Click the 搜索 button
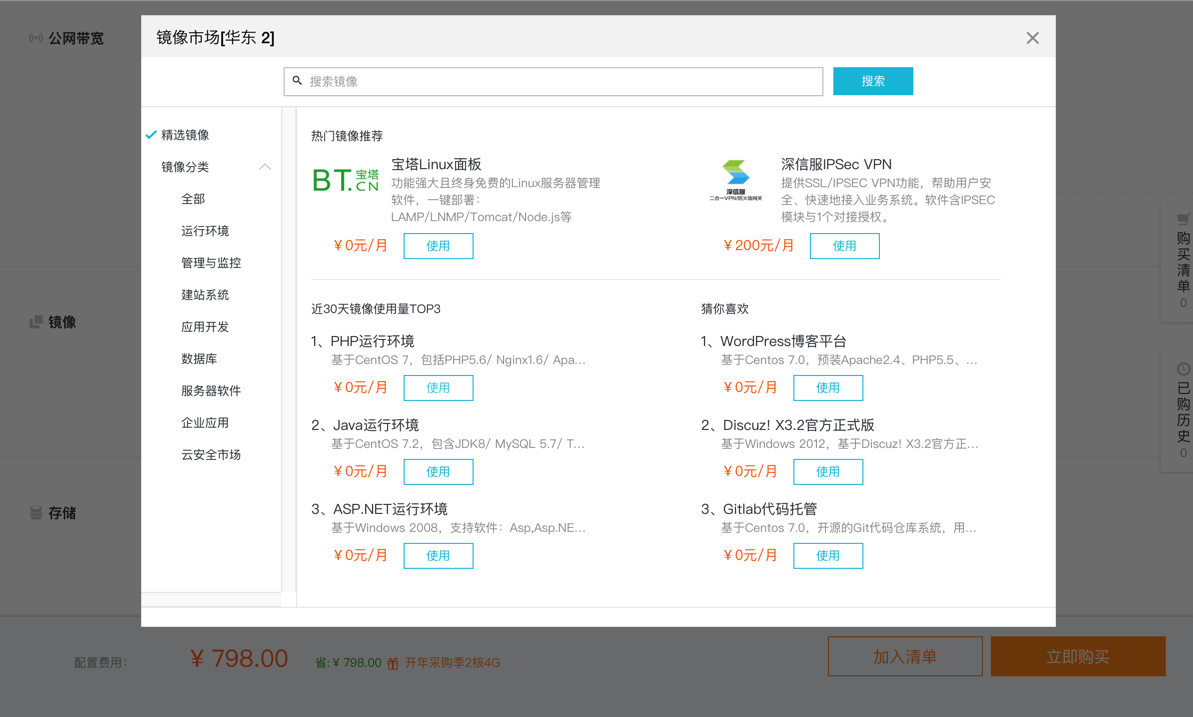The width and height of the screenshot is (1193, 717). point(872,81)
